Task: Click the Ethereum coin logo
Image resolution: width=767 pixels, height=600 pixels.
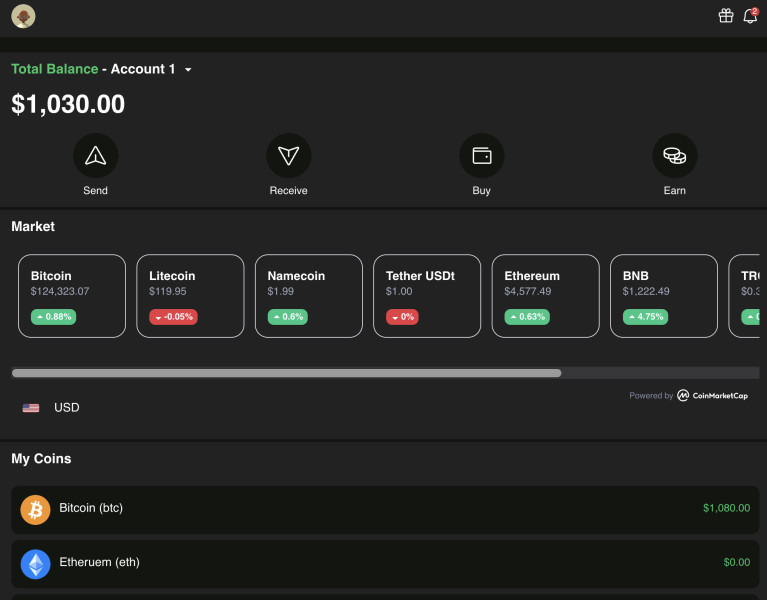Action: pos(35,564)
